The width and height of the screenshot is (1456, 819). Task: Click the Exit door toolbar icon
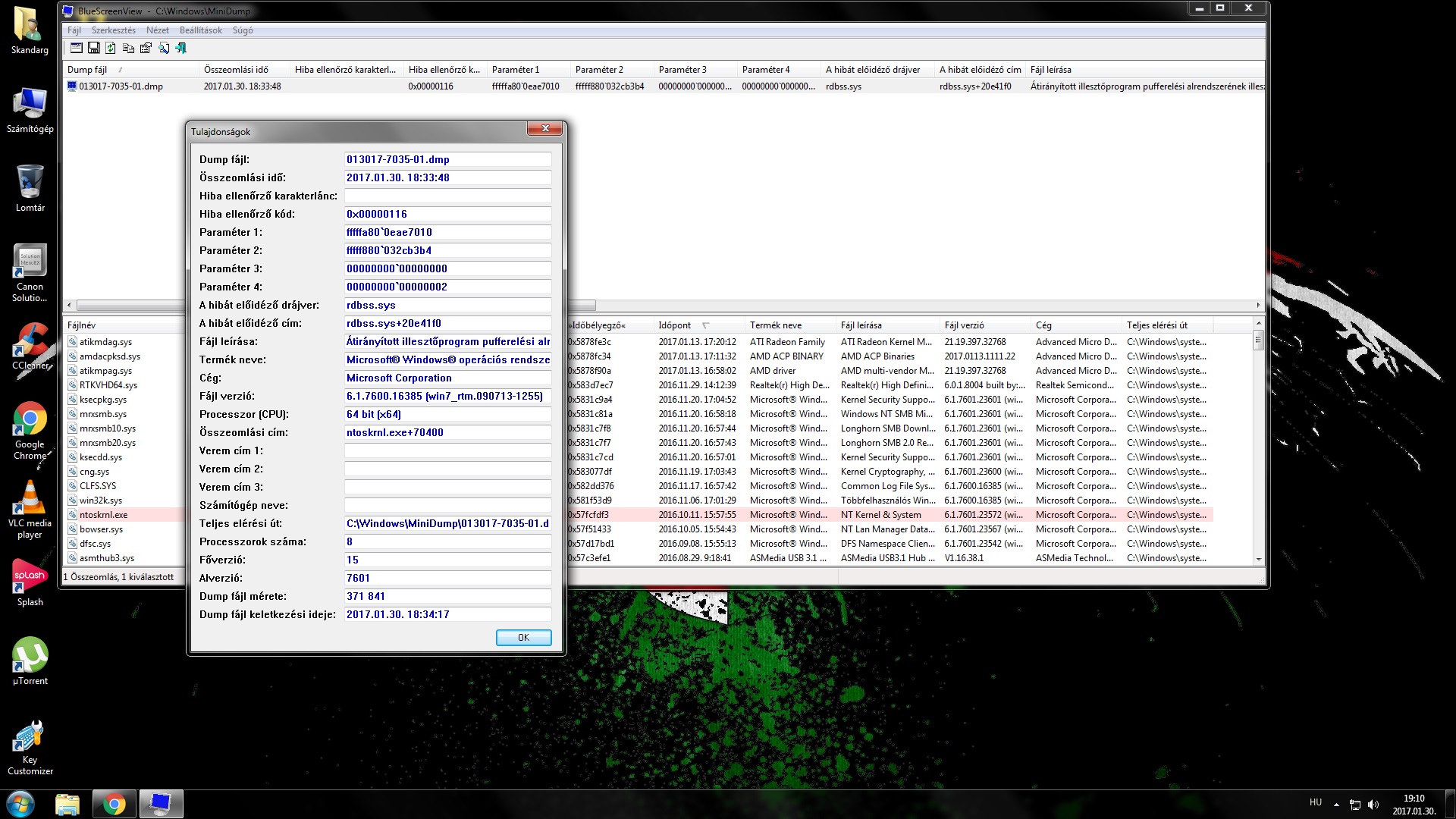coord(180,48)
